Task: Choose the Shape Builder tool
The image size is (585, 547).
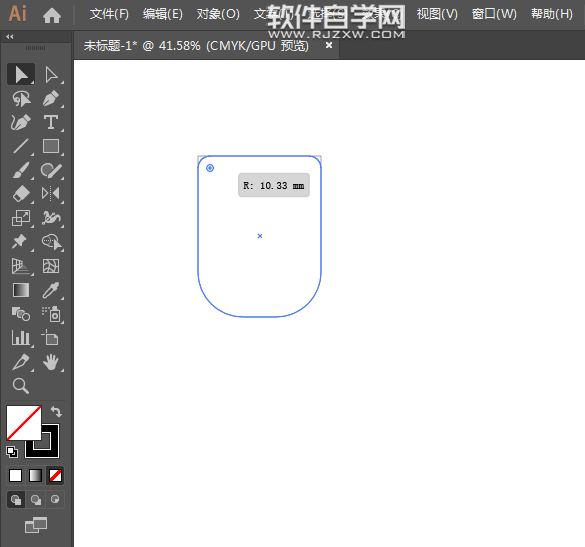Action: [x=51, y=242]
